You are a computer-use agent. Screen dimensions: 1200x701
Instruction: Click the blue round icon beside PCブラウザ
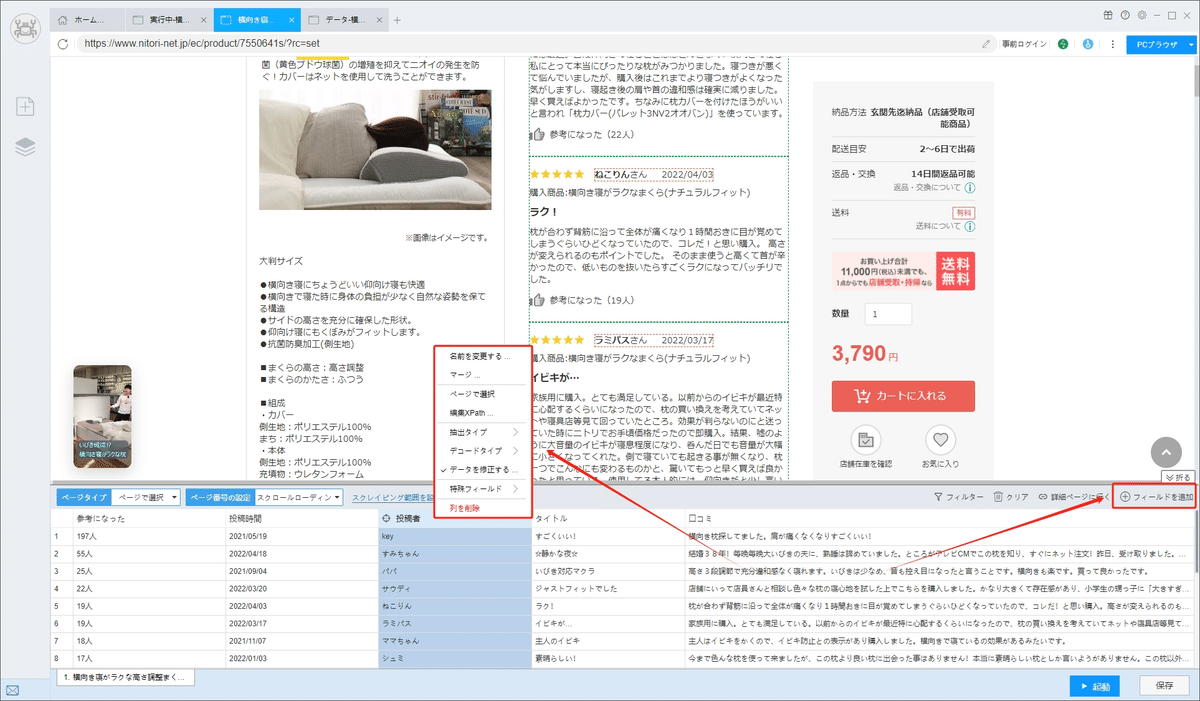1086,44
